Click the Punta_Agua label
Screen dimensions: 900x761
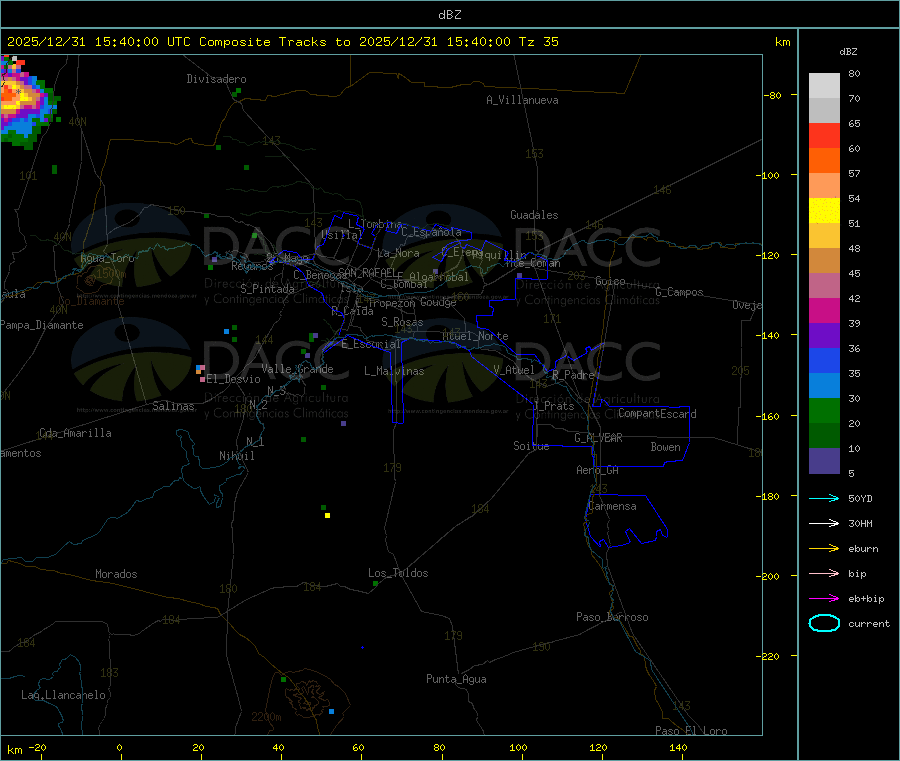(456, 679)
